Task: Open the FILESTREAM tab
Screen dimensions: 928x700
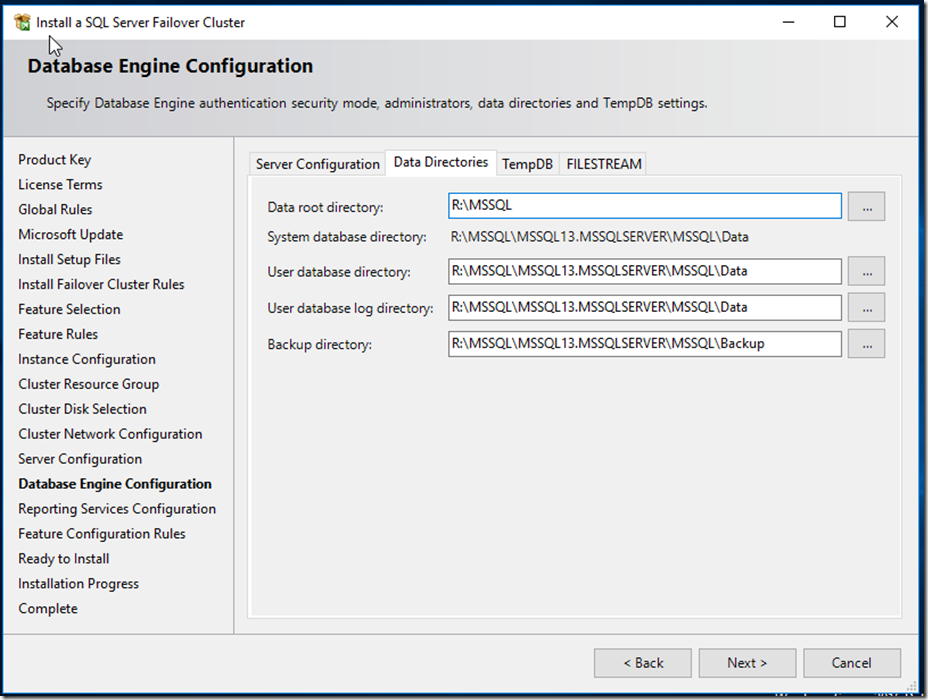Action: (x=604, y=164)
